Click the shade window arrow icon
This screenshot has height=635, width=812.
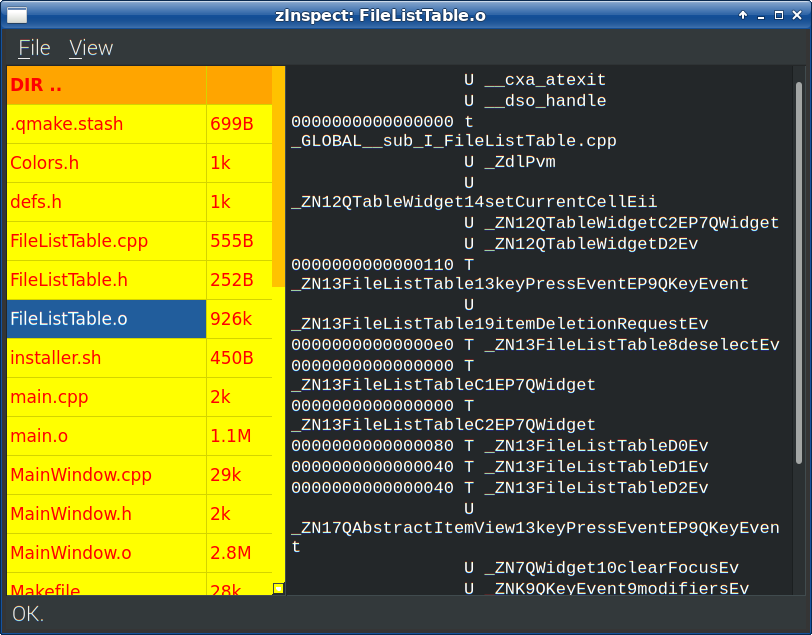coord(743,16)
